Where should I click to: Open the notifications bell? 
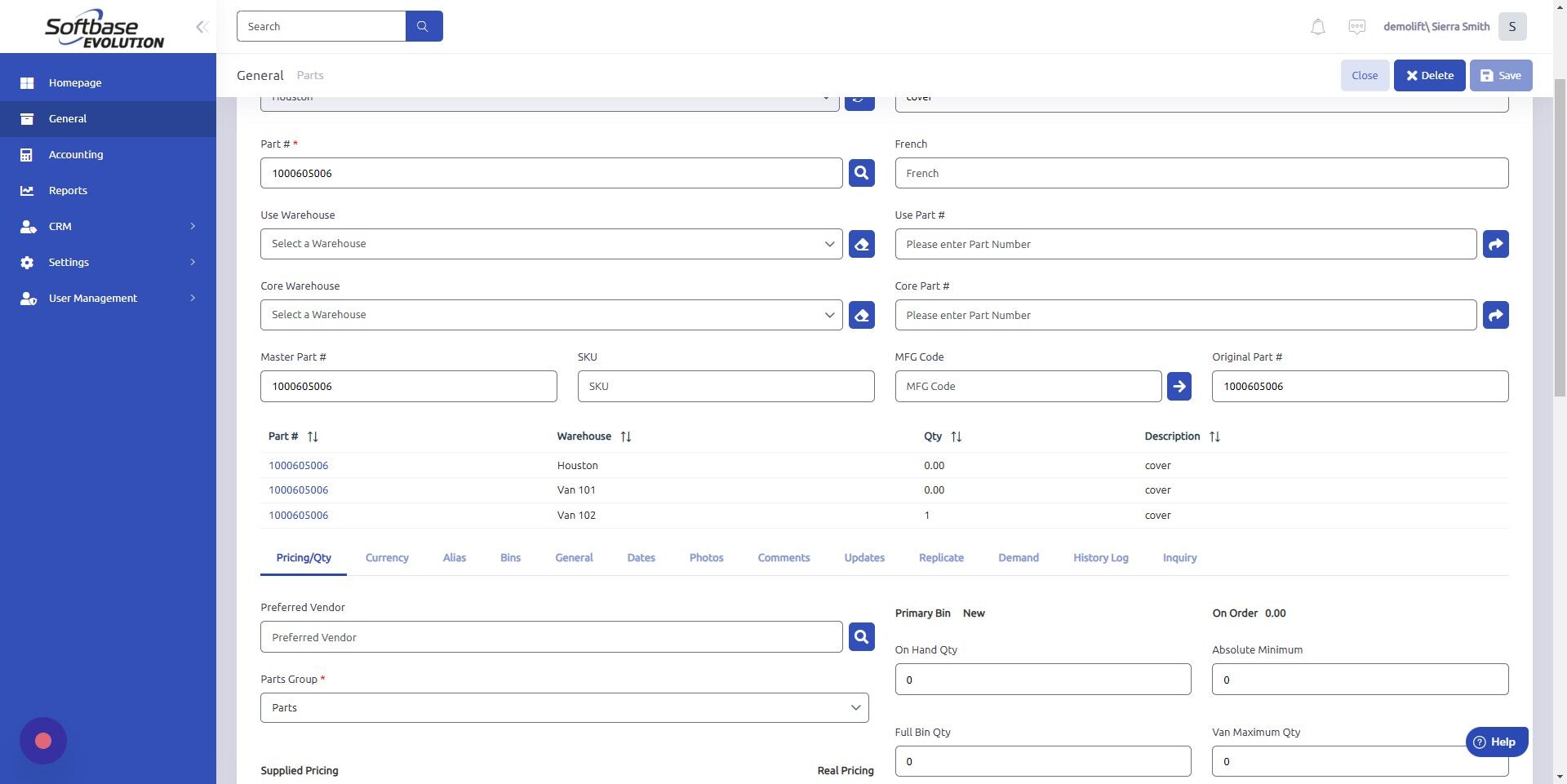click(x=1317, y=26)
